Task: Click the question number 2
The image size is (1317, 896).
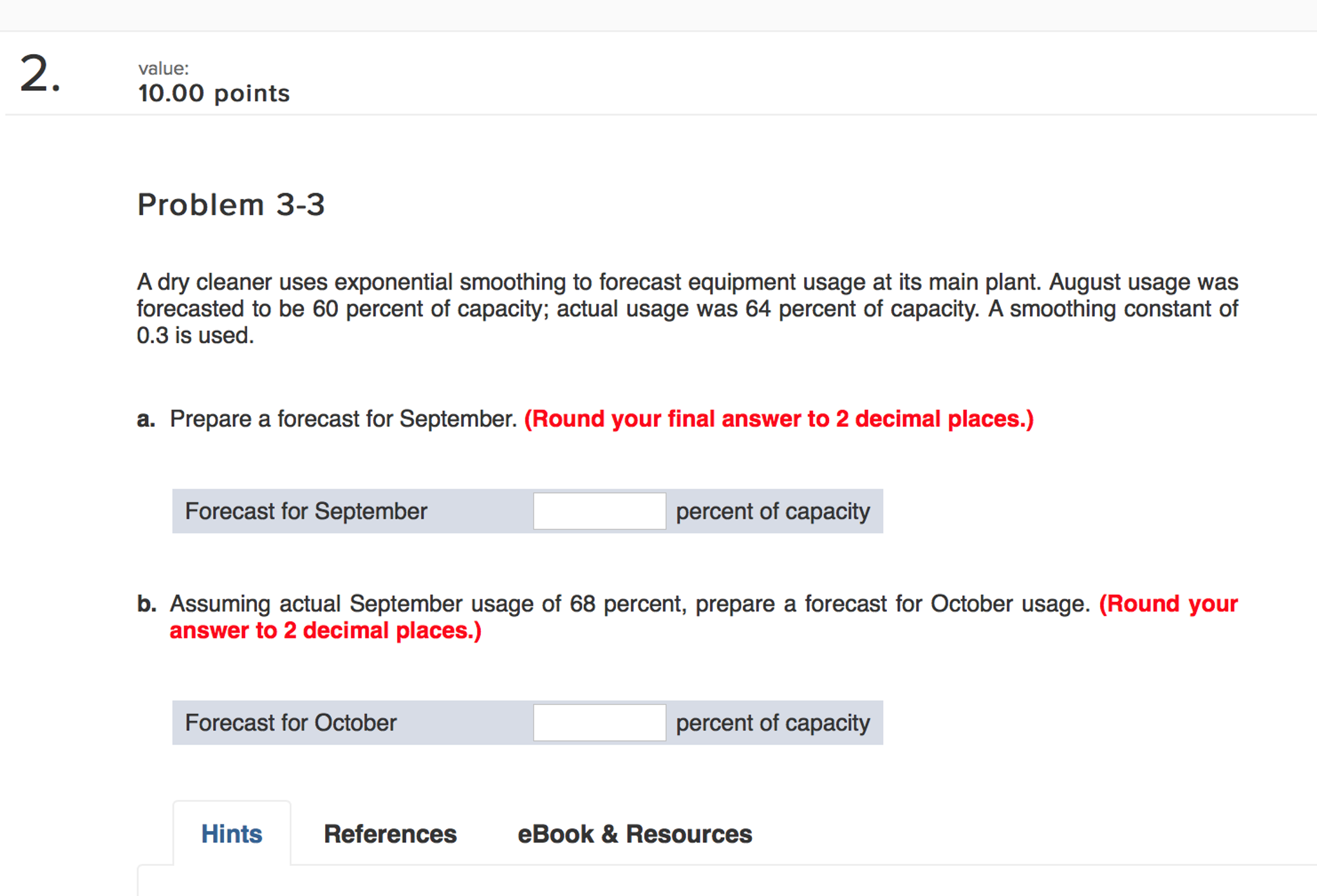Action: point(40,73)
